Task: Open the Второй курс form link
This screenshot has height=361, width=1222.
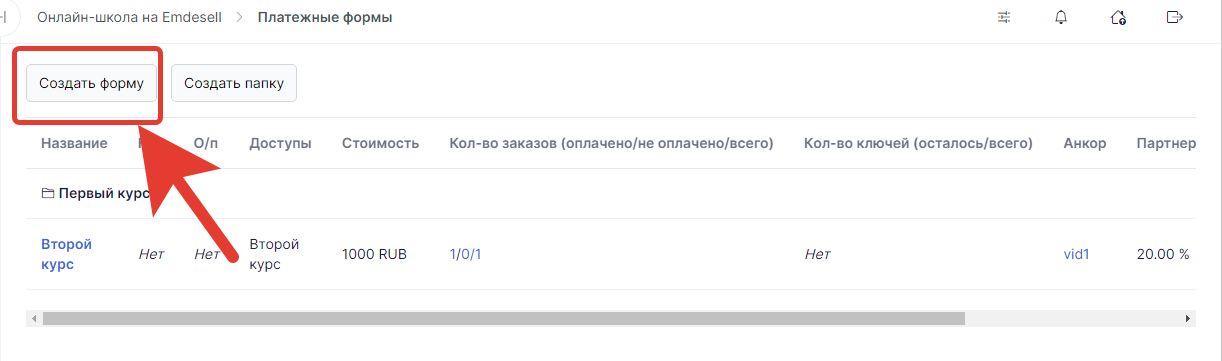Action: 67,254
